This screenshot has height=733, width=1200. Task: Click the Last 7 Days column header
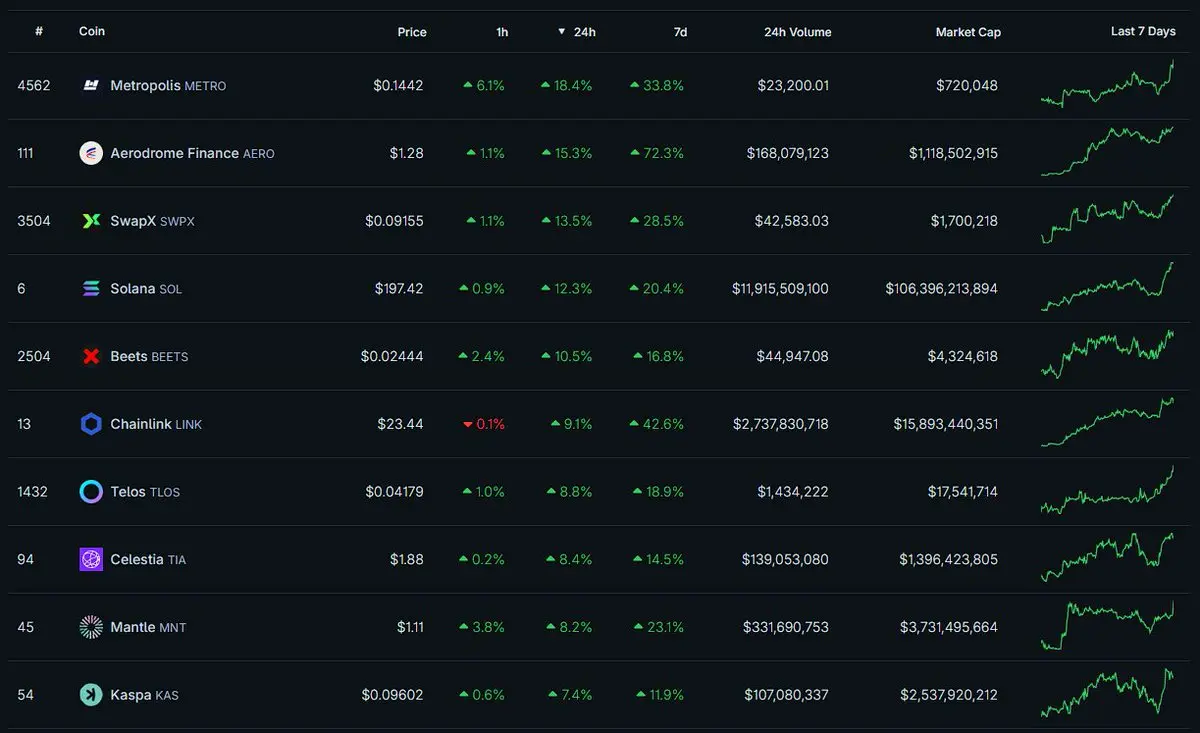tap(1143, 31)
